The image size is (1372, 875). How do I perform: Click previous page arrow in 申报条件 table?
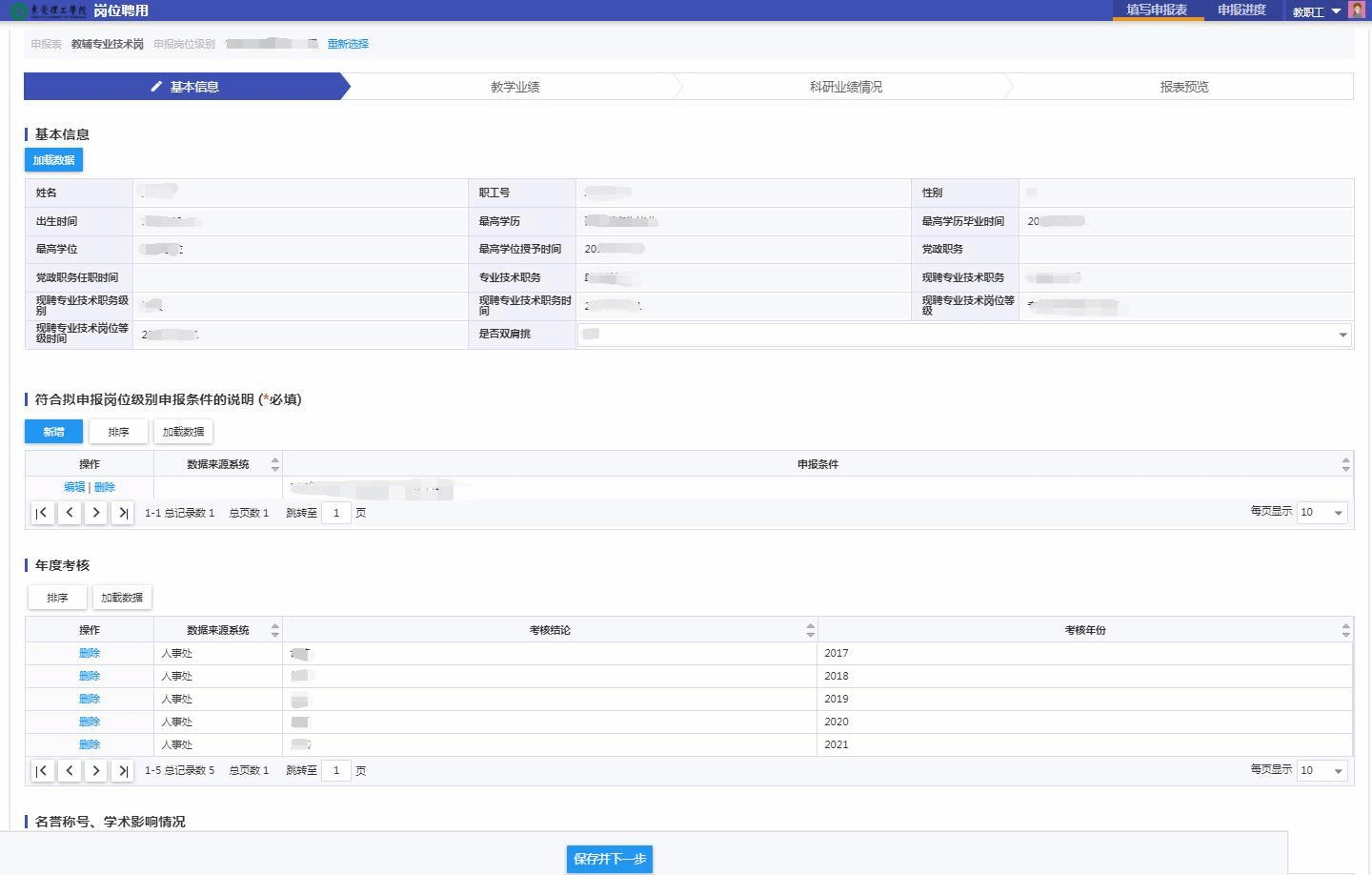point(70,513)
